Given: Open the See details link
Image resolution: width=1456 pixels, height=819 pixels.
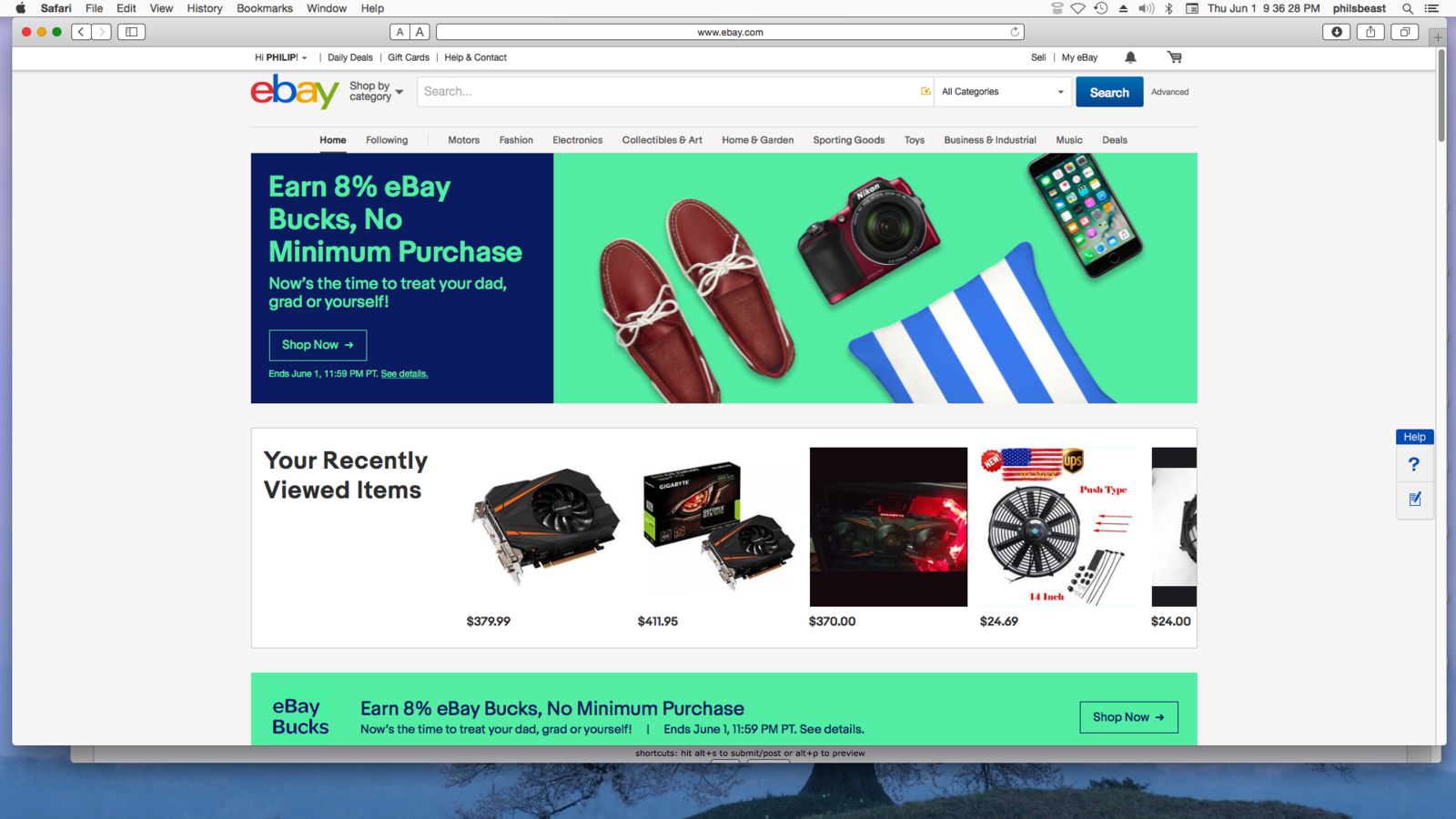Looking at the screenshot, I should pos(404,374).
